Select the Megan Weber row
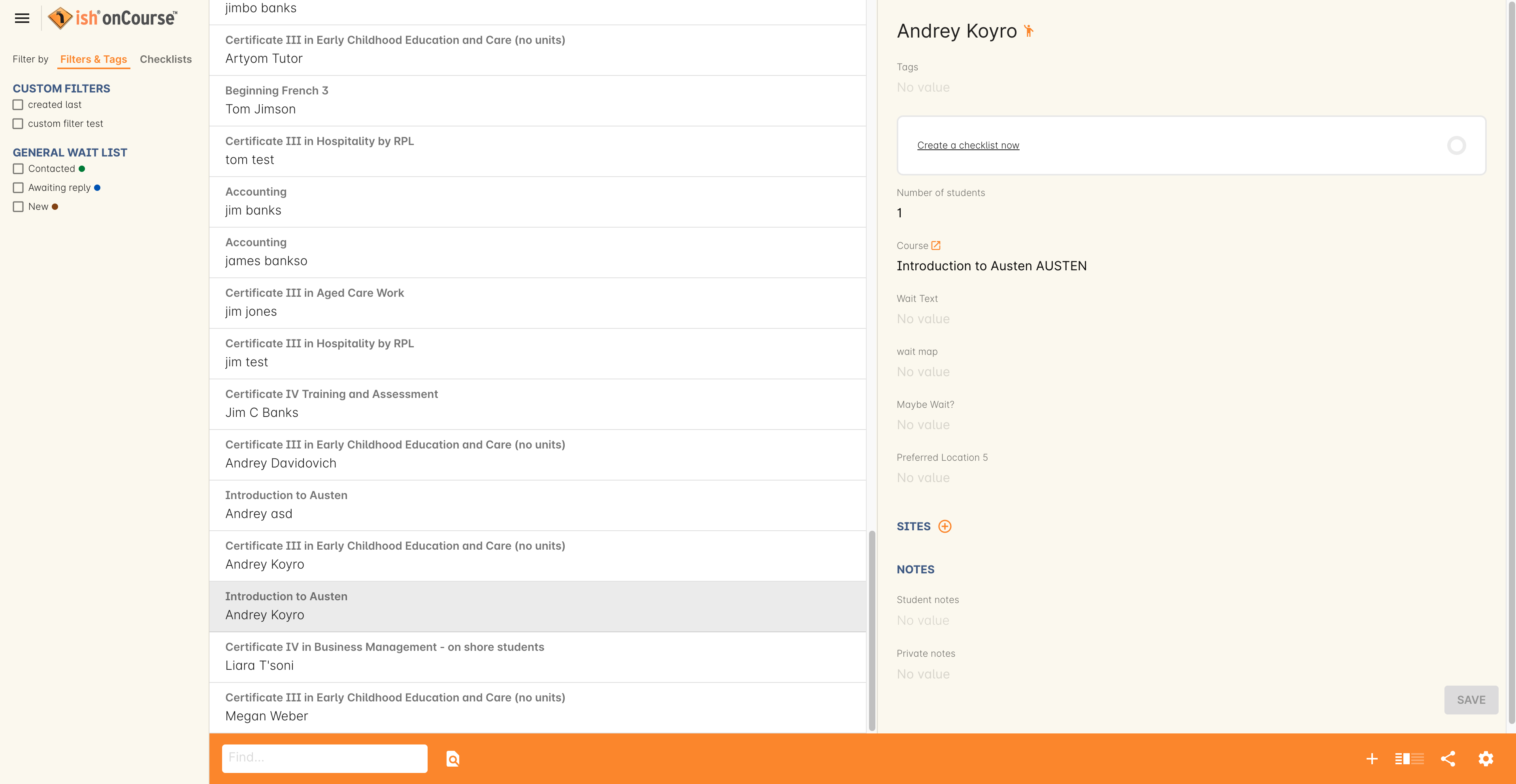 pos(537,708)
